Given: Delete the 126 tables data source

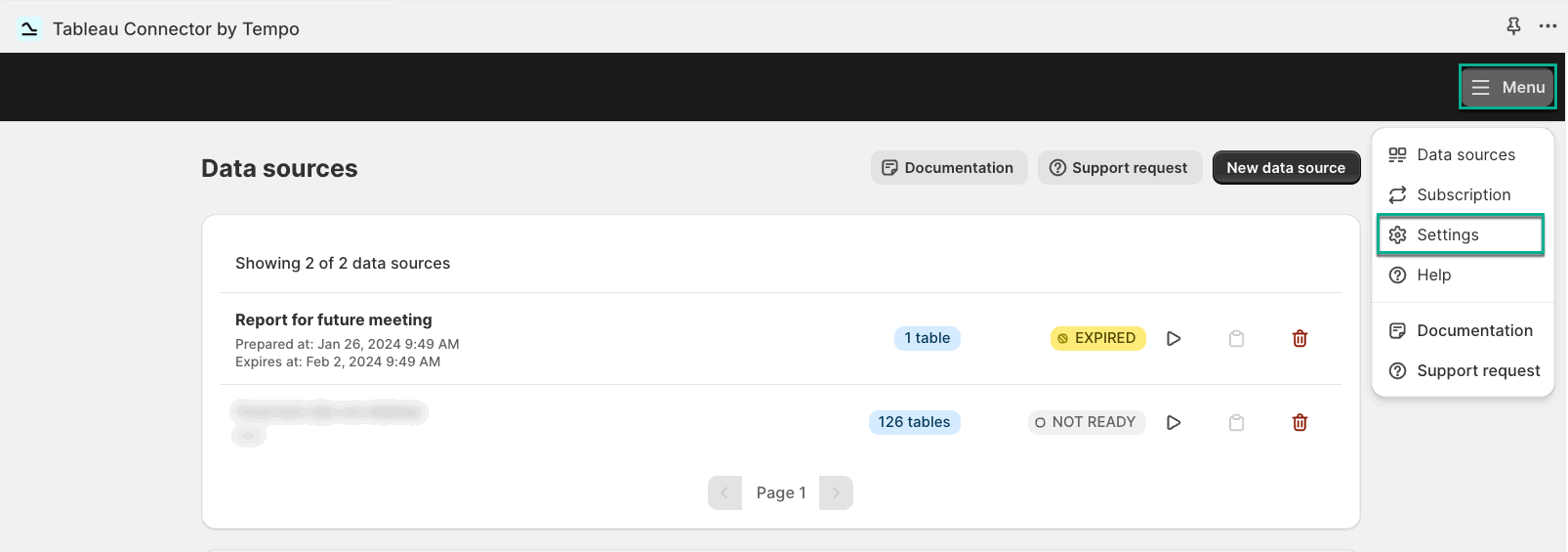Looking at the screenshot, I should pyautogui.click(x=1300, y=422).
